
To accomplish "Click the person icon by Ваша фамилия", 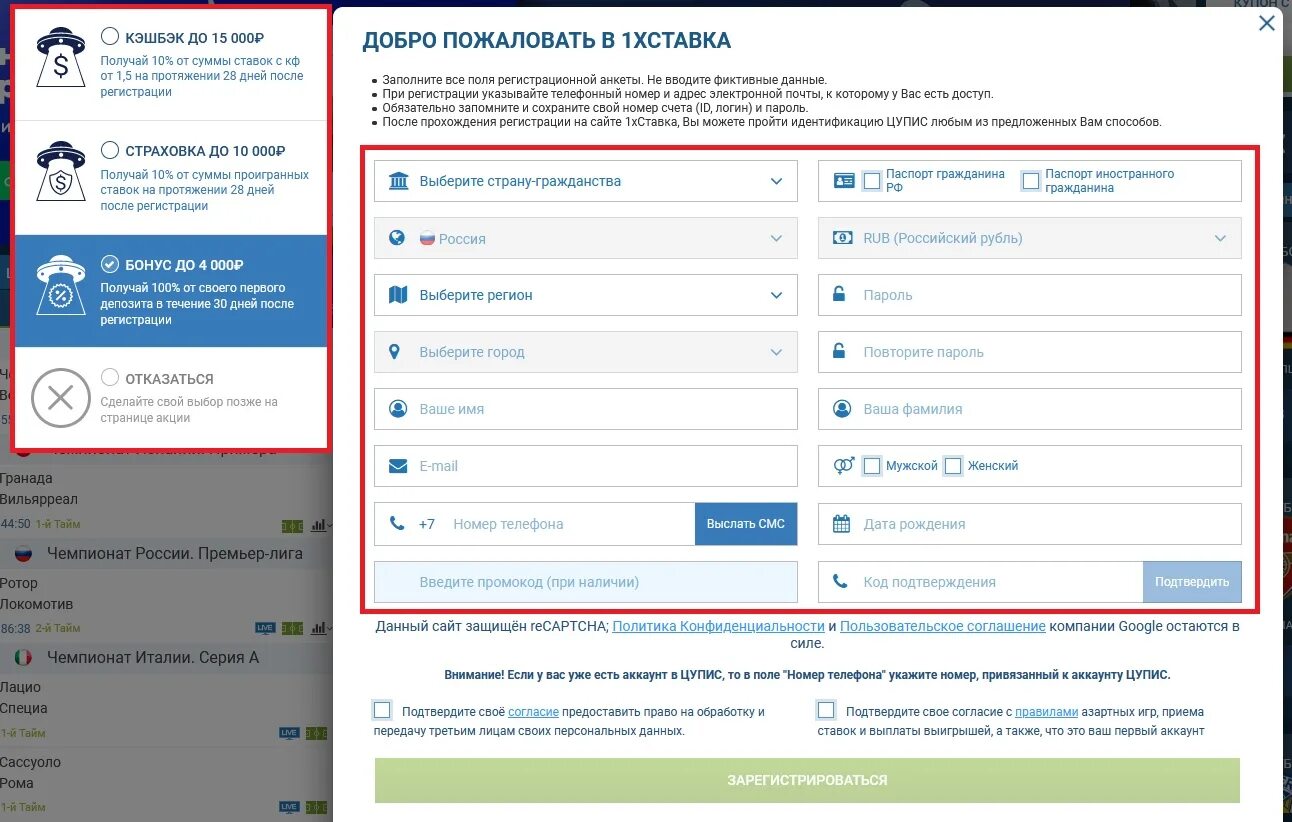I will (x=842, y=409).
